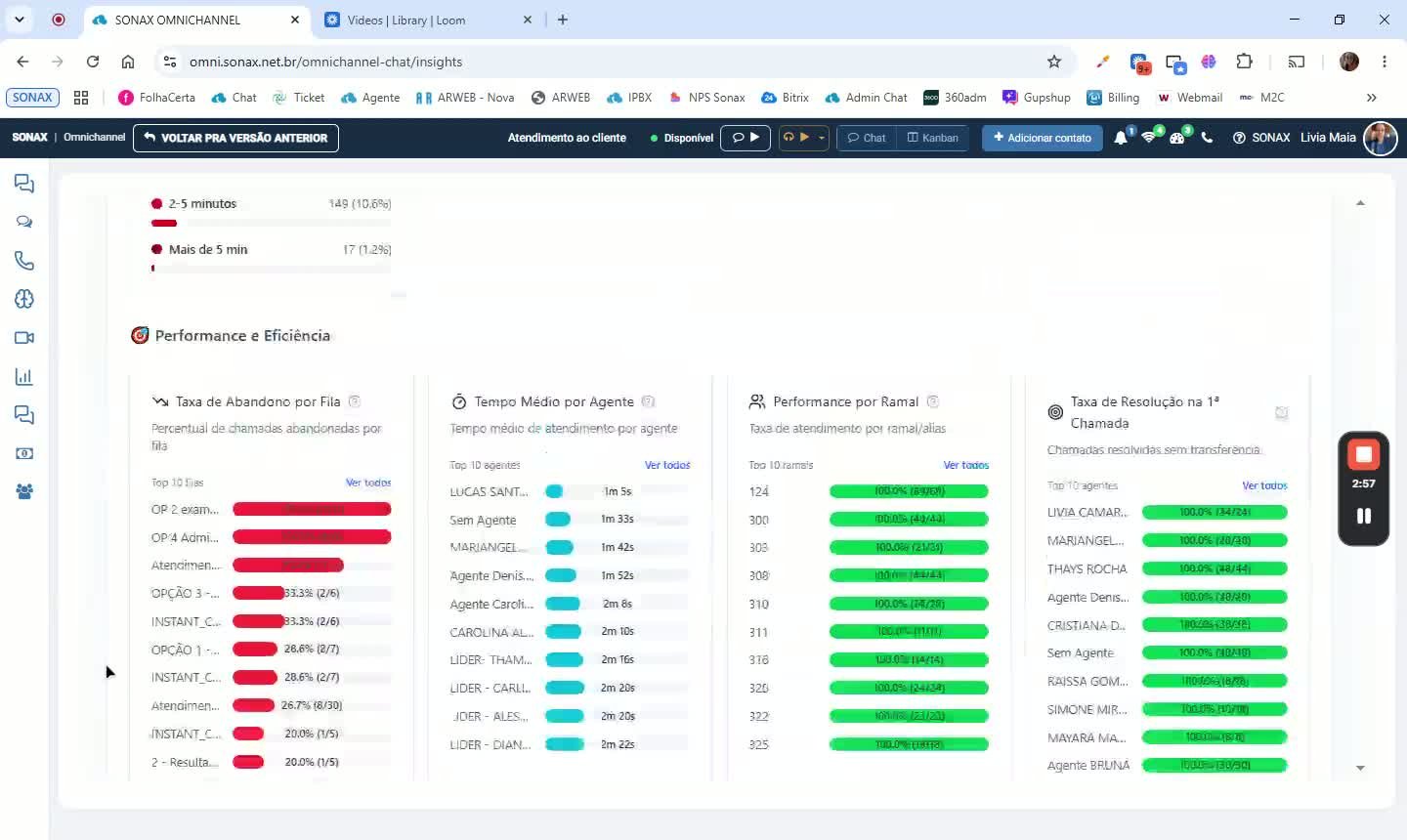This screenshot has width=1407, height=840.
Task: Stop the Loom recording
Action: 1363,454
